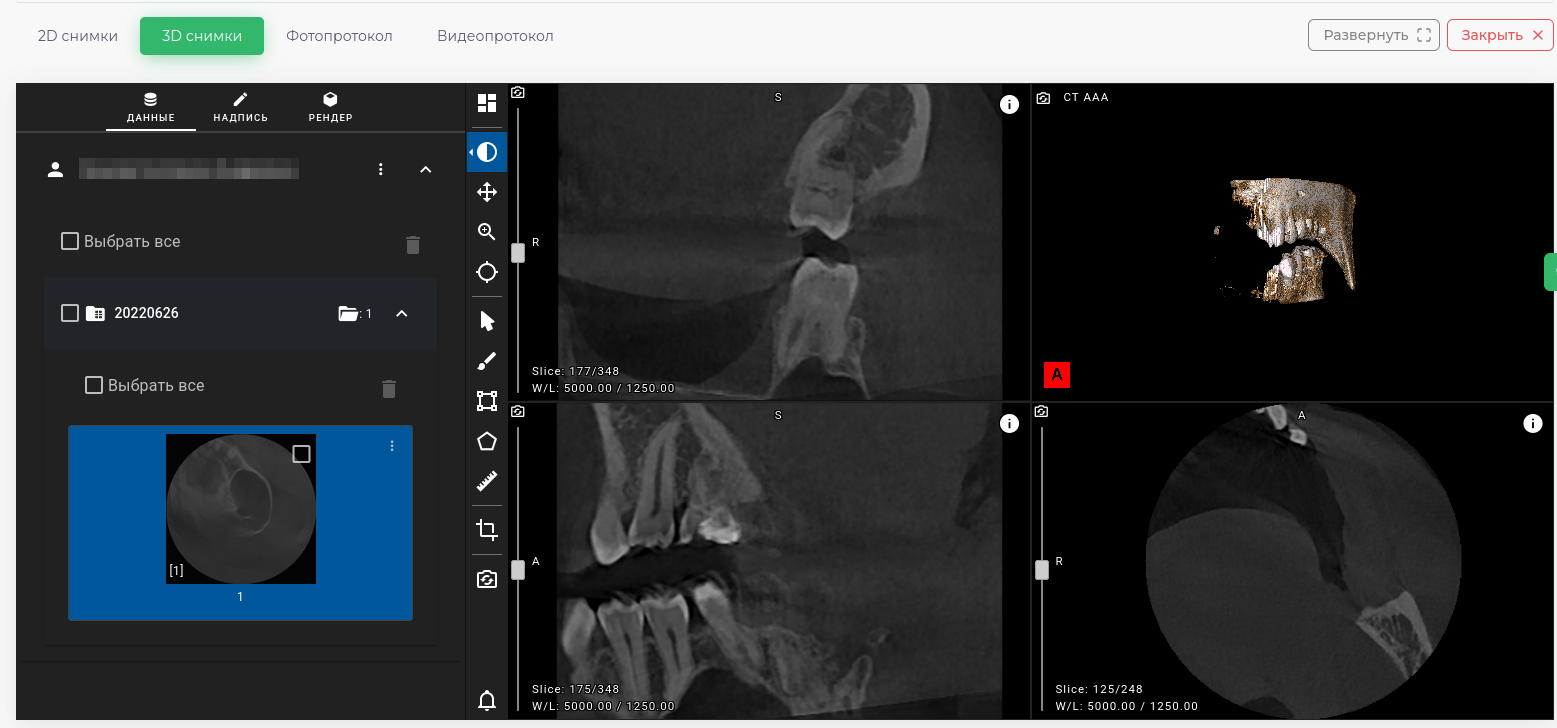Select the polygon region tool
The width and height of the screenshot is (1557, 728).
(487, 441)
